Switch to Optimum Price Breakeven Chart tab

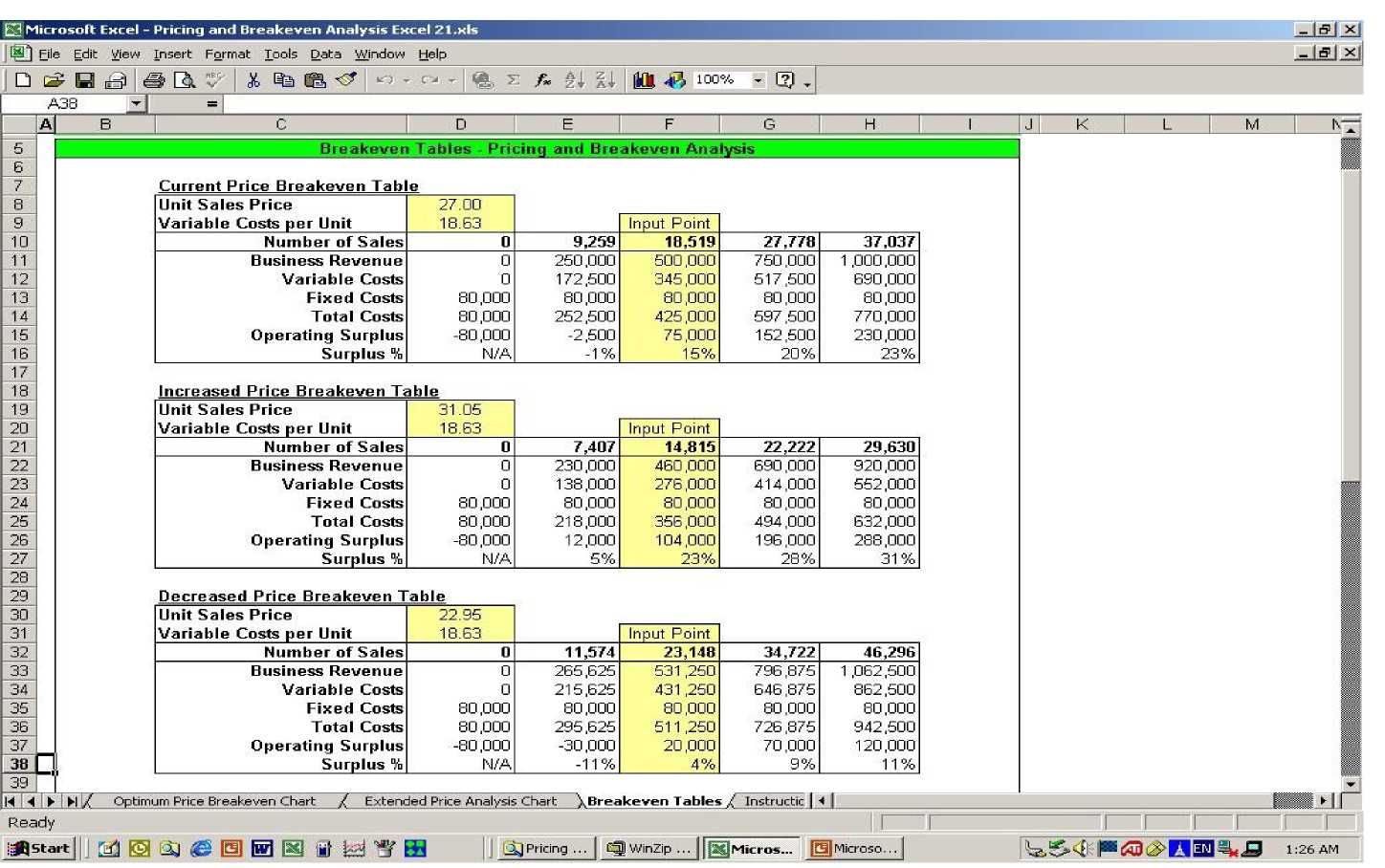pyautogui.click(x=214, y=802)
